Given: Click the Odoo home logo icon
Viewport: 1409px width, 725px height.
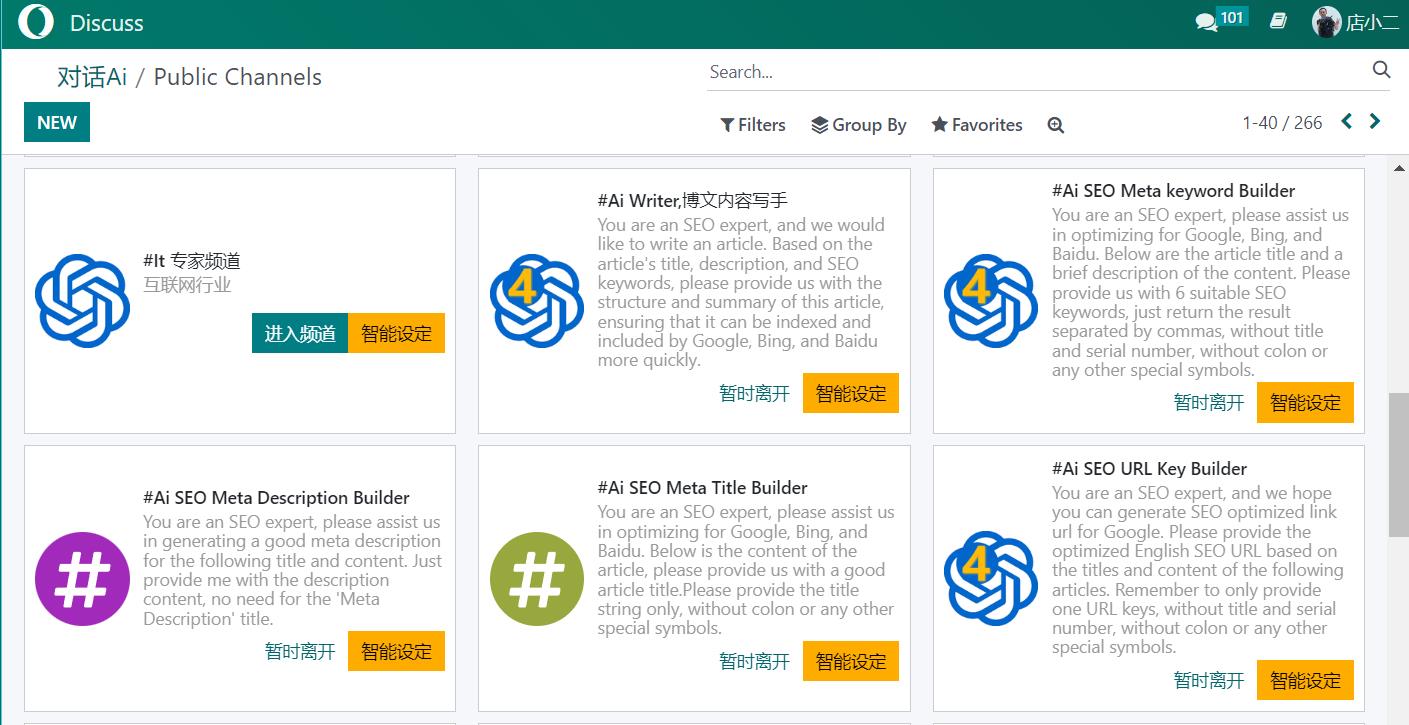Looking at the screenshot, I should (36, 22).
